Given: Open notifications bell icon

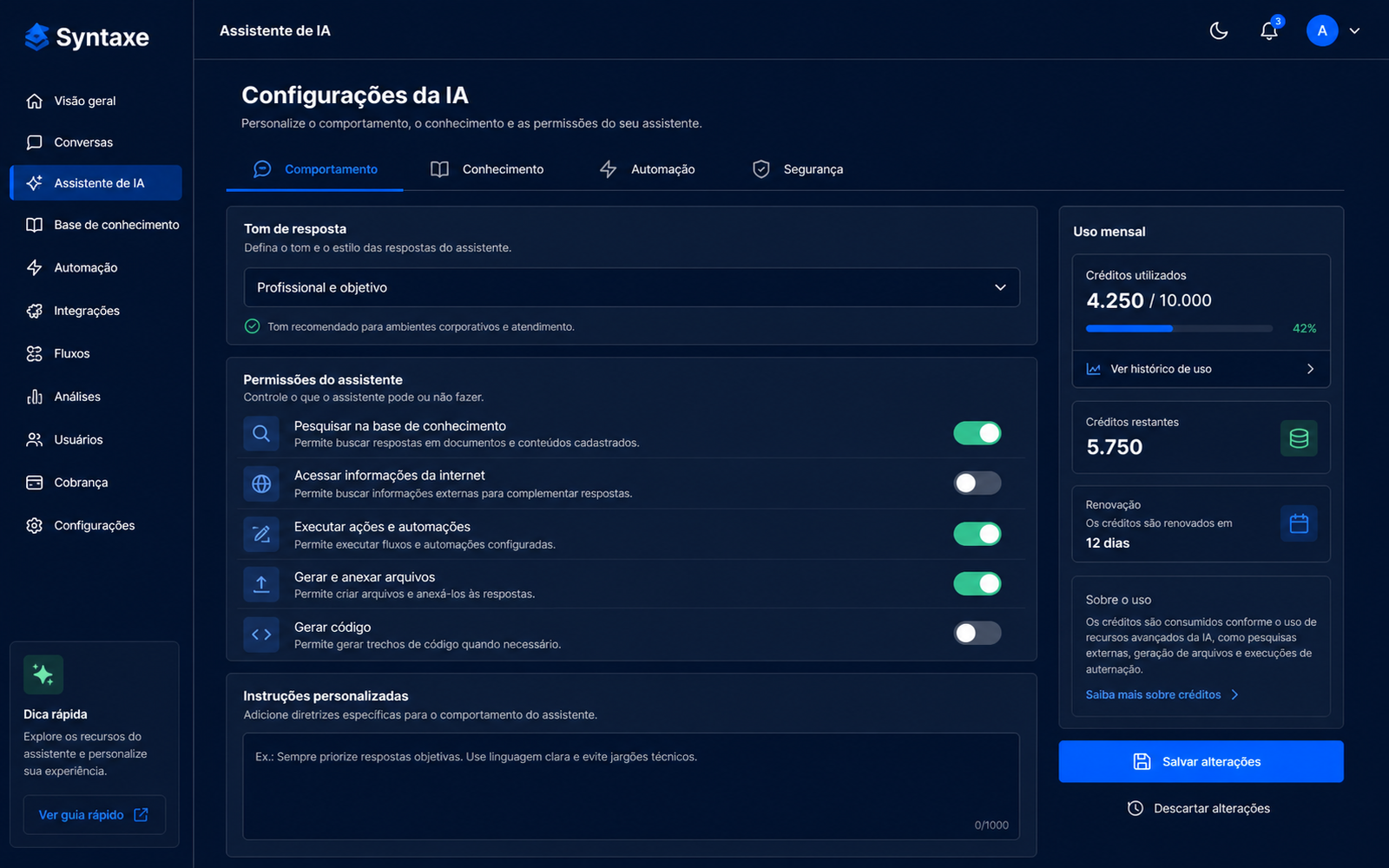Looking at the screenshot, I should click(x=1269, y=31).
